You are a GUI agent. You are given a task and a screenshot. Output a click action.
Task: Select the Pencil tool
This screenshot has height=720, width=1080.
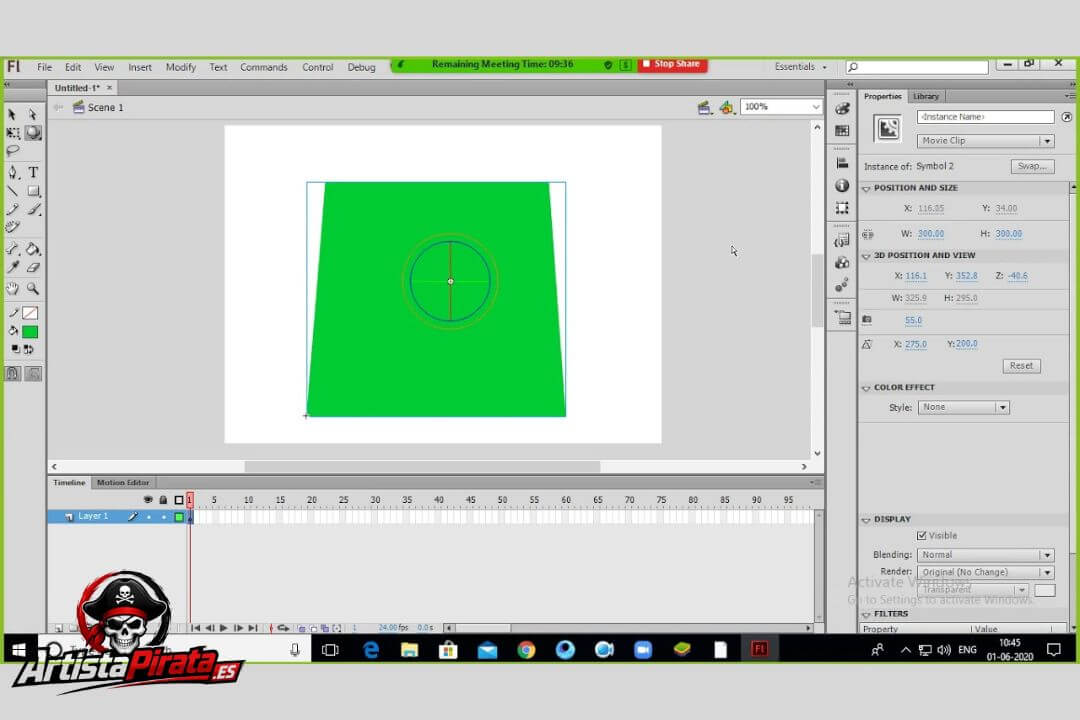12,209
